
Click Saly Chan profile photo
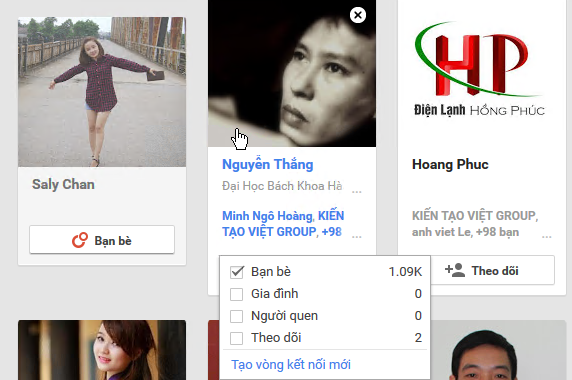102,92
